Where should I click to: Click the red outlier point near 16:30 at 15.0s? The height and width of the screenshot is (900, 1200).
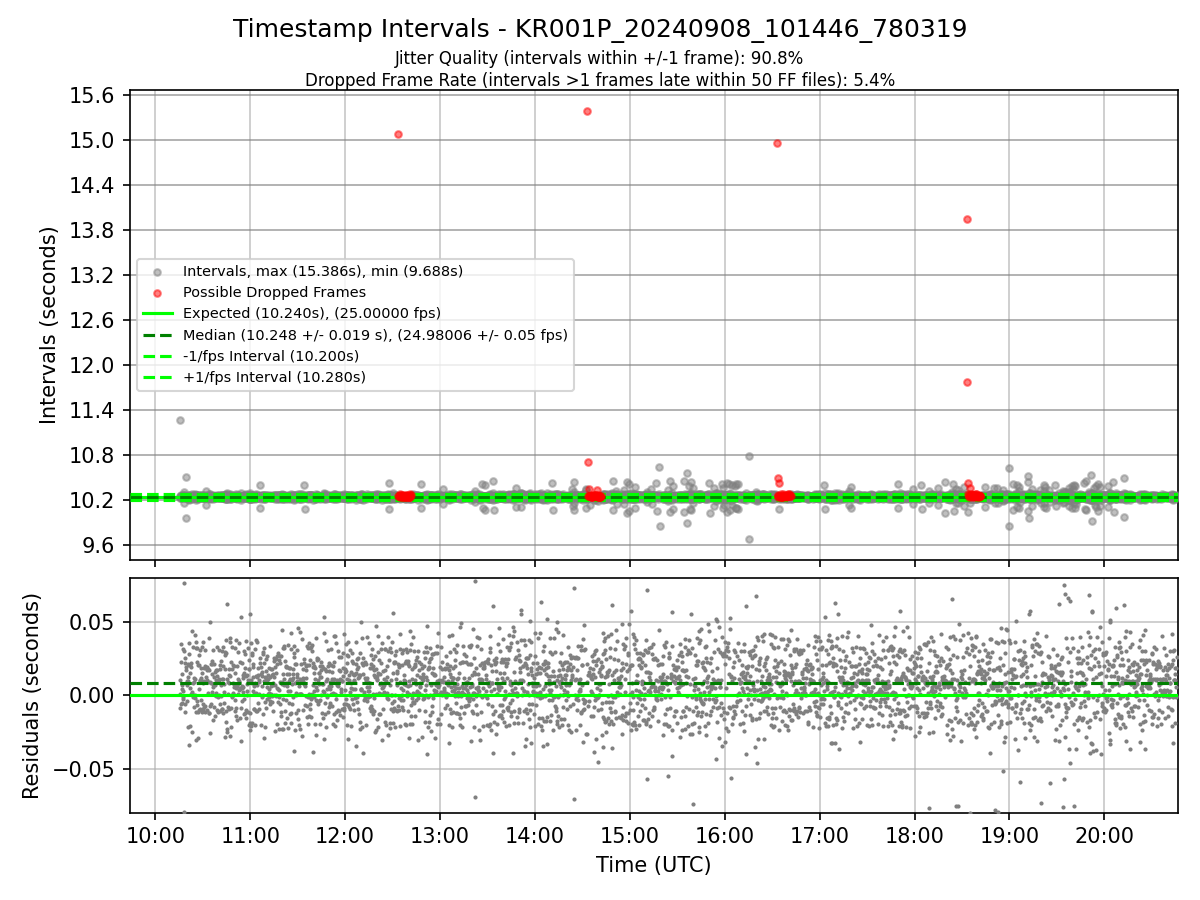[777, 143]
